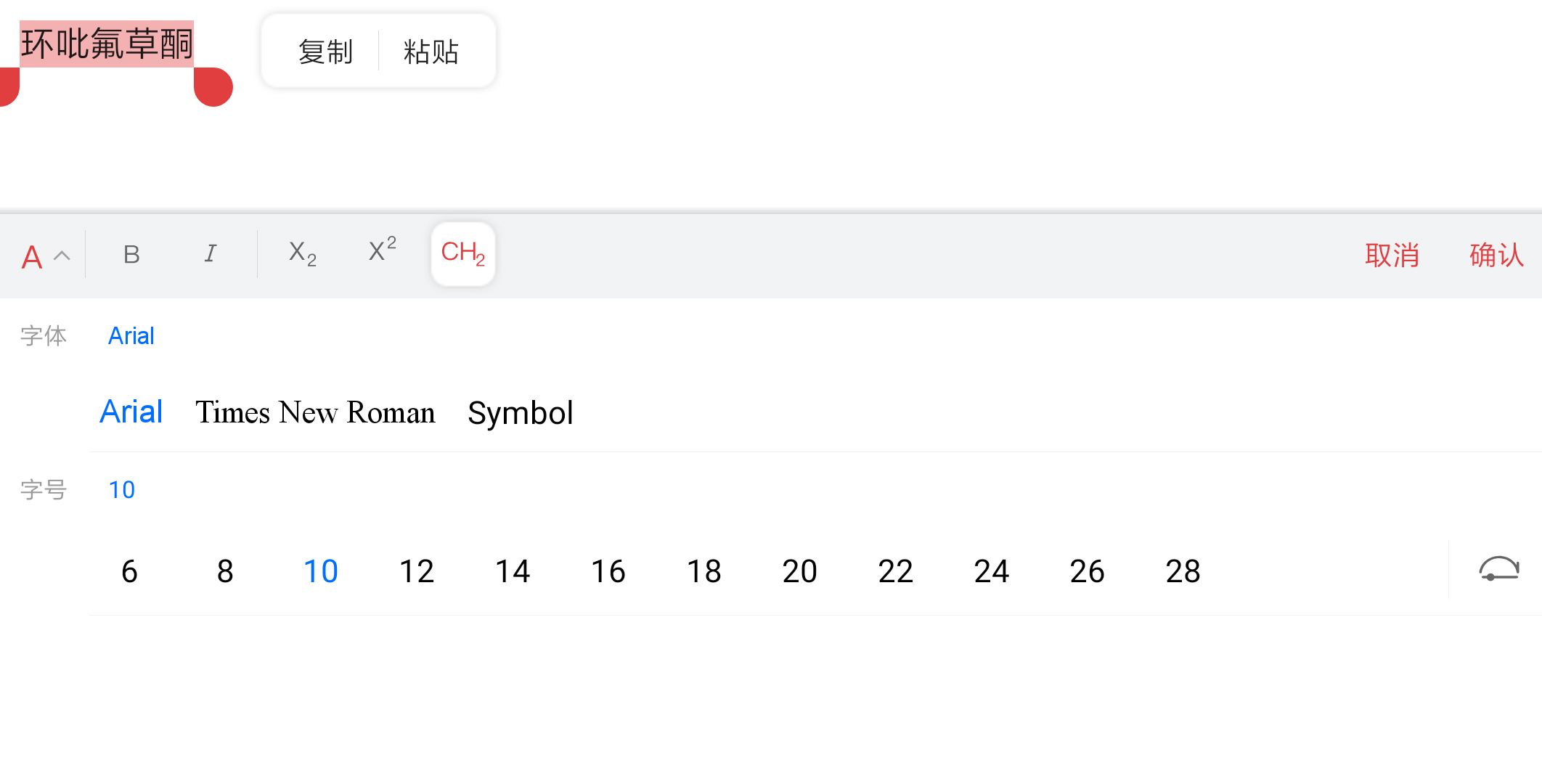Screen dimensions: 1542x784
Task: Toggle the CH₂ chemical formula mode
Action: pos(463,254)
